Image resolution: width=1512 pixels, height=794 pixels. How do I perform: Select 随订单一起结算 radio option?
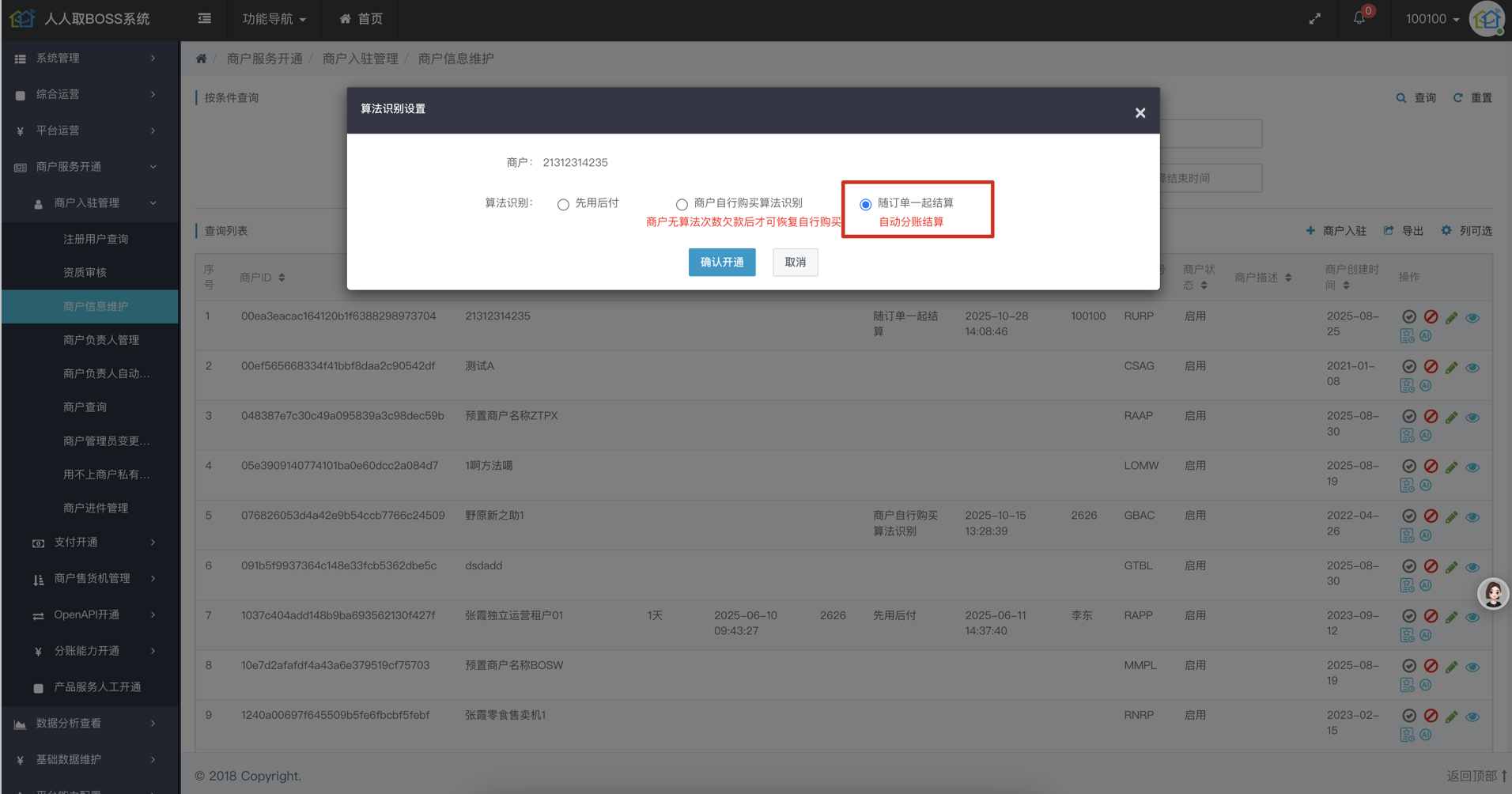click(866, 205)
